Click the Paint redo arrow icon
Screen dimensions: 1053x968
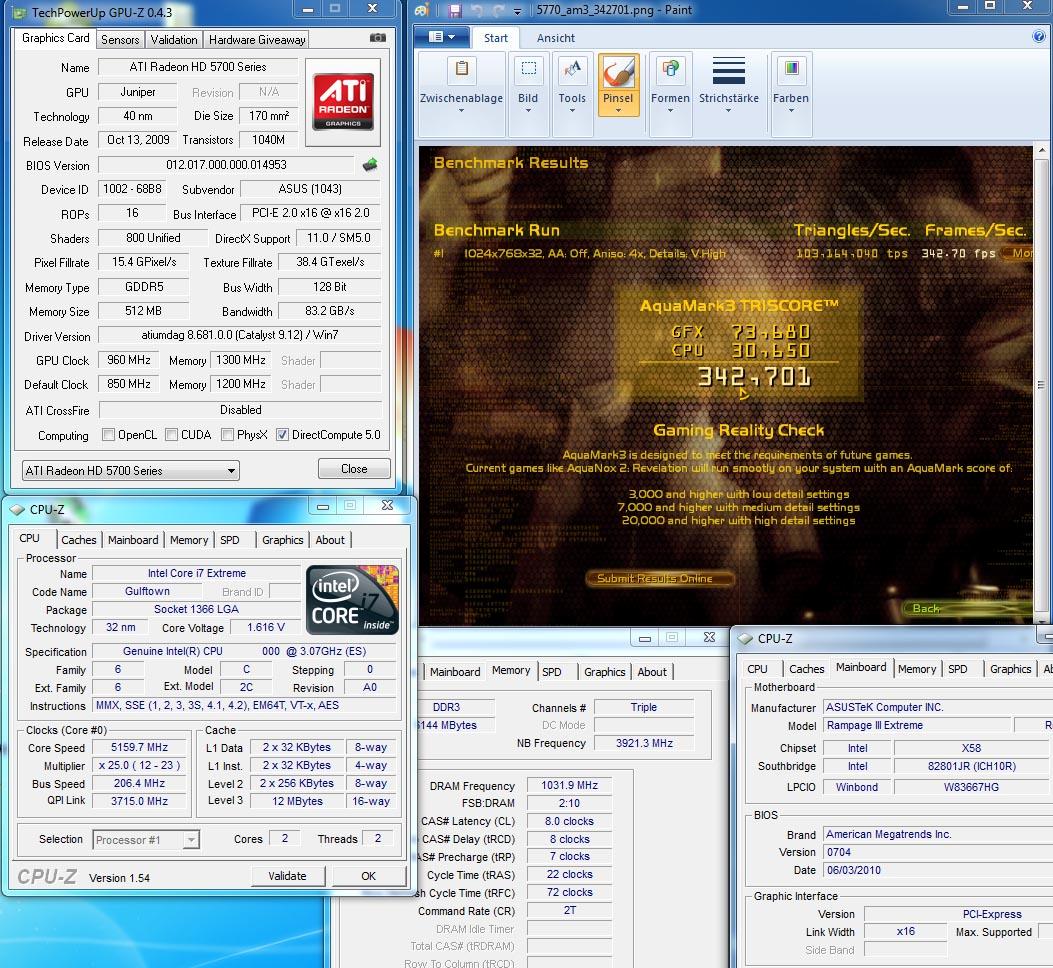point(498,10)
